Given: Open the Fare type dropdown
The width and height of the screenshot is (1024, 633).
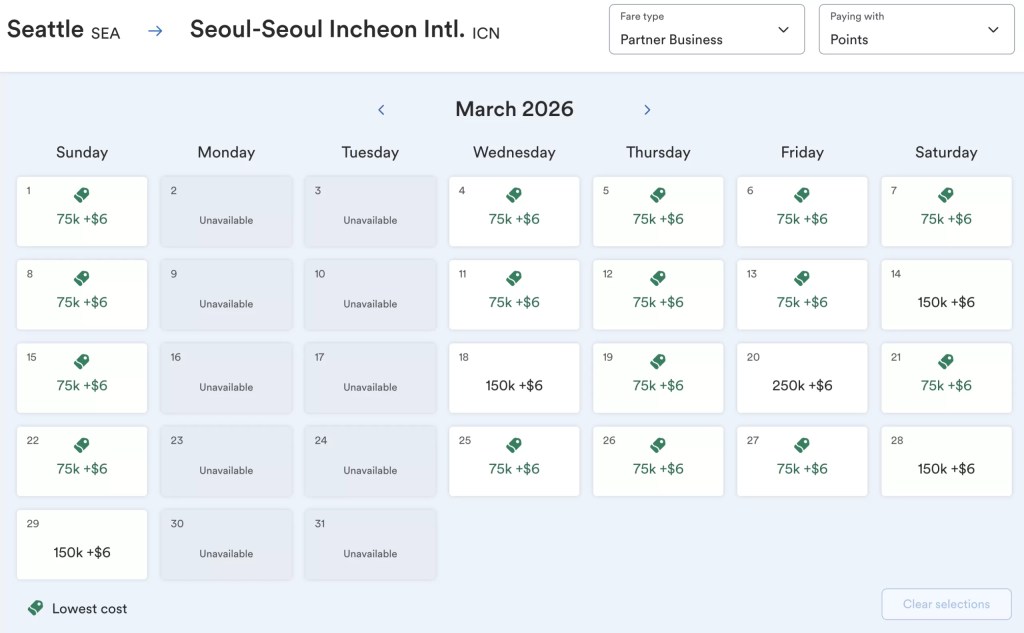Looking at the screenshot, I should point(707,29).
